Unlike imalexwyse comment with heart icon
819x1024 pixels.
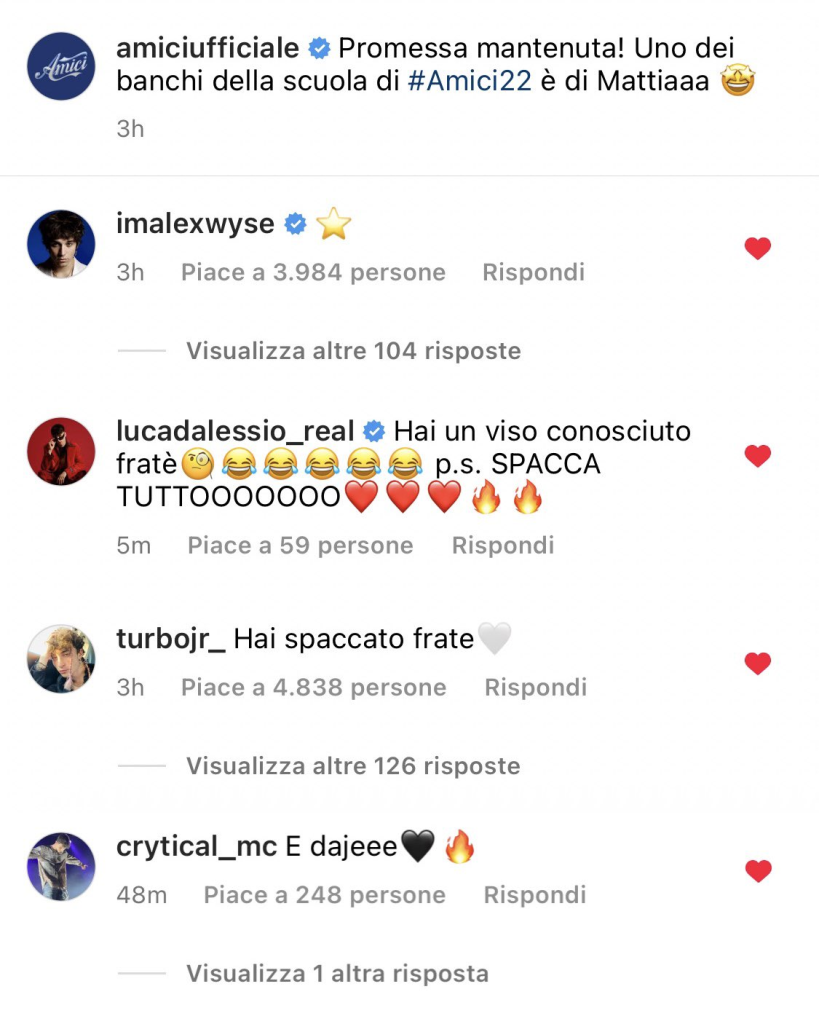[758, 248]
